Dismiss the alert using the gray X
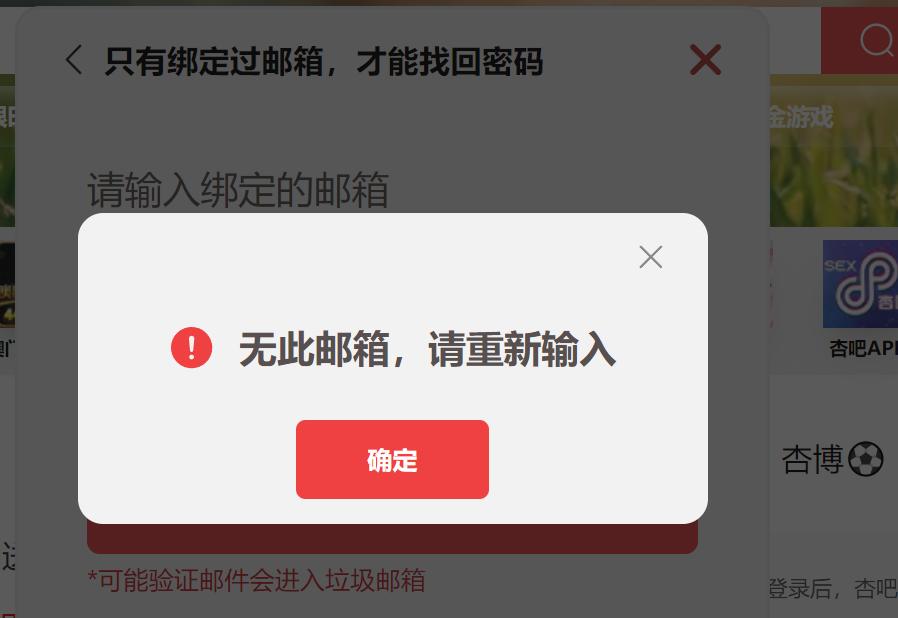This screenshot has width=898, height=618. [x=651, y=257]
